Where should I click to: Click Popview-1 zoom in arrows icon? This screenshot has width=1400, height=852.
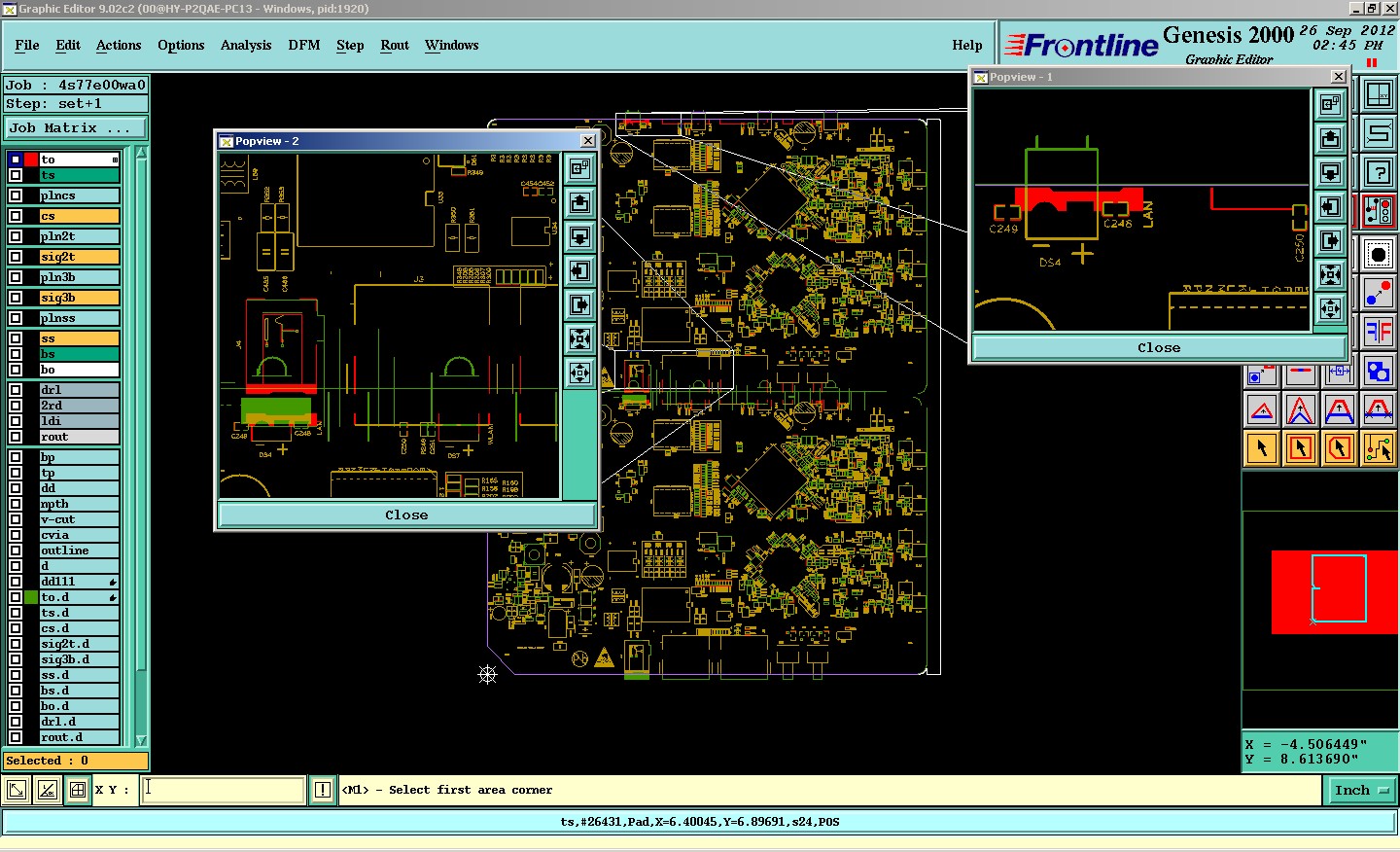(1330, 274)
